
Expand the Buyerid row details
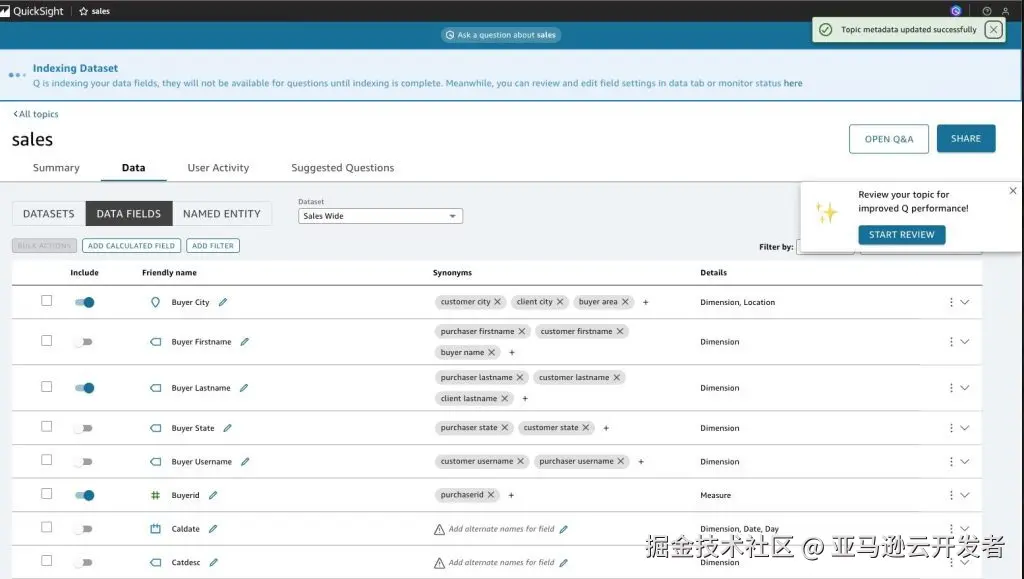pyautogui.click(x=965, y=495)
